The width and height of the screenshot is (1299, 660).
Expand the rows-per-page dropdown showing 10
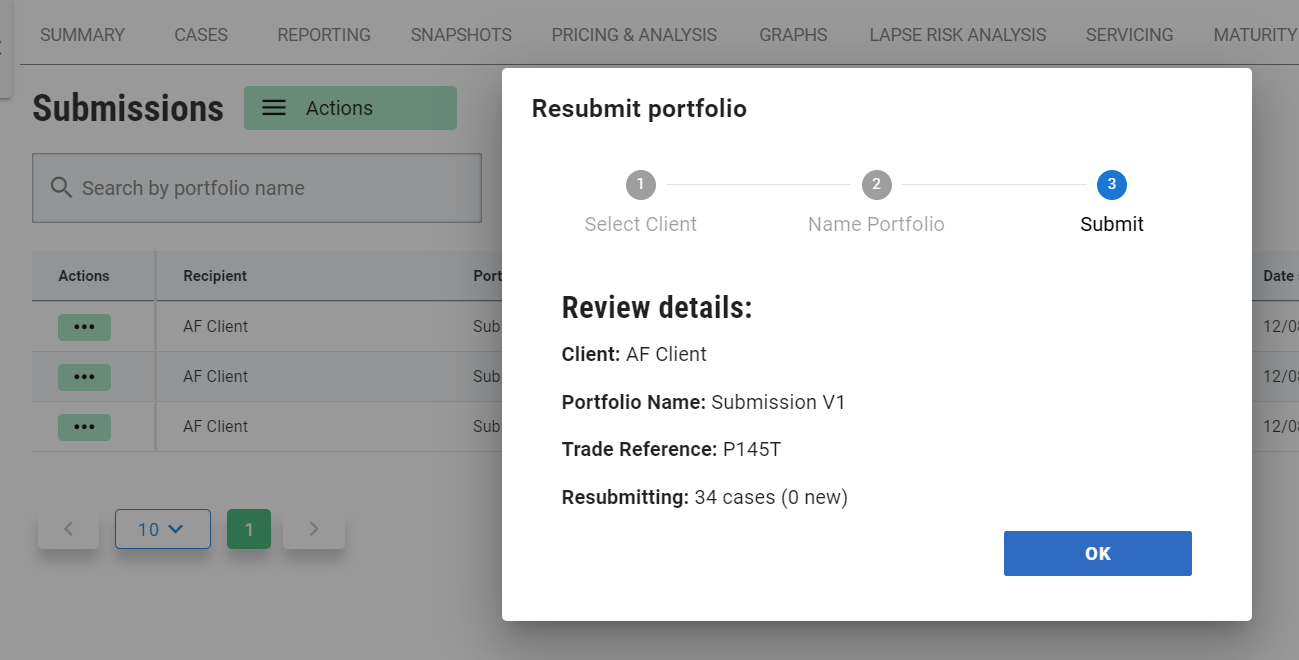coord(162,529)
